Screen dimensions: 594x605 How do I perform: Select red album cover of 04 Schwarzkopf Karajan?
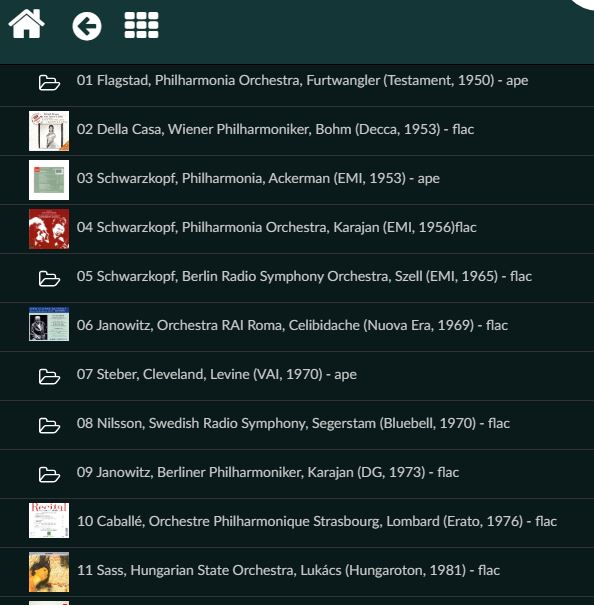point(49,229)
